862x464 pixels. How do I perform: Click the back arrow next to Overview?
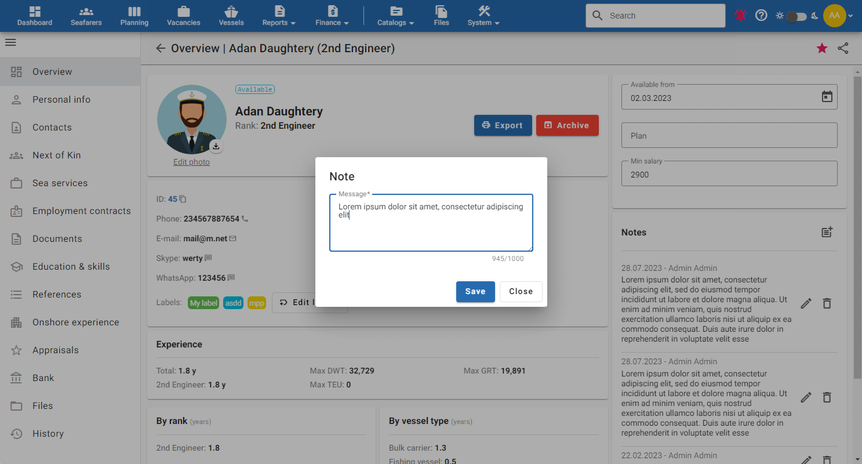click(x=160, y=48)
